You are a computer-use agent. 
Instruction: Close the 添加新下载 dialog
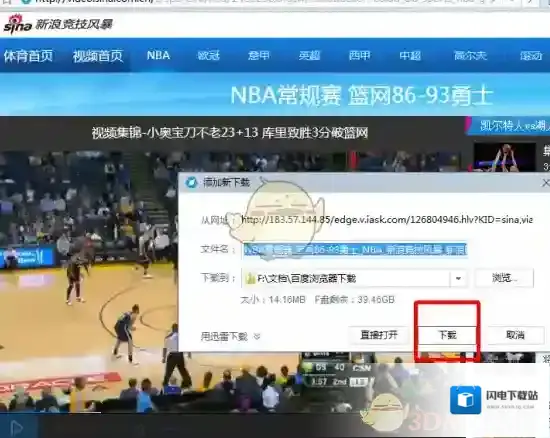[545, 183]
